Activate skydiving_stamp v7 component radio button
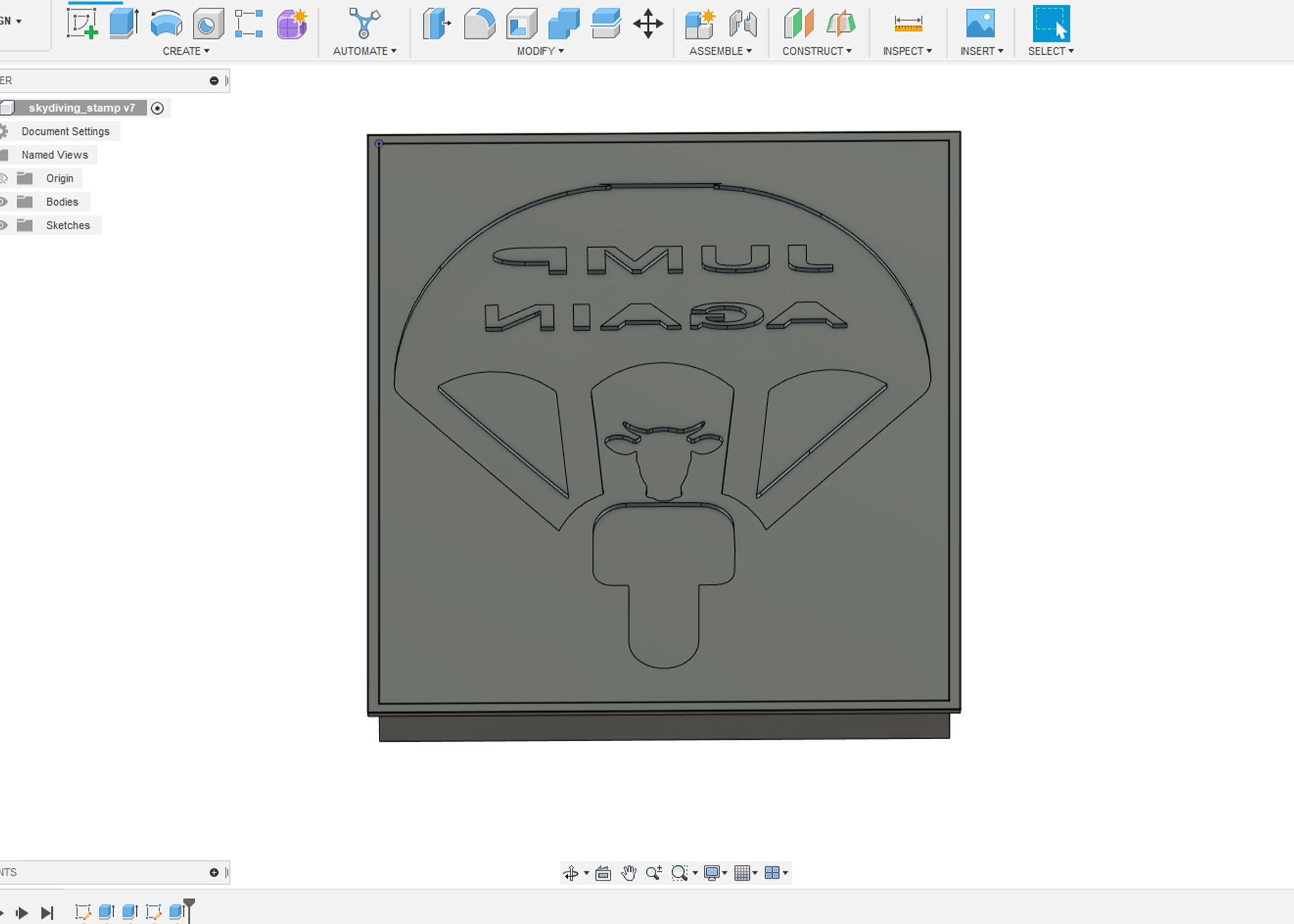1294x924 pixels. 158,108
